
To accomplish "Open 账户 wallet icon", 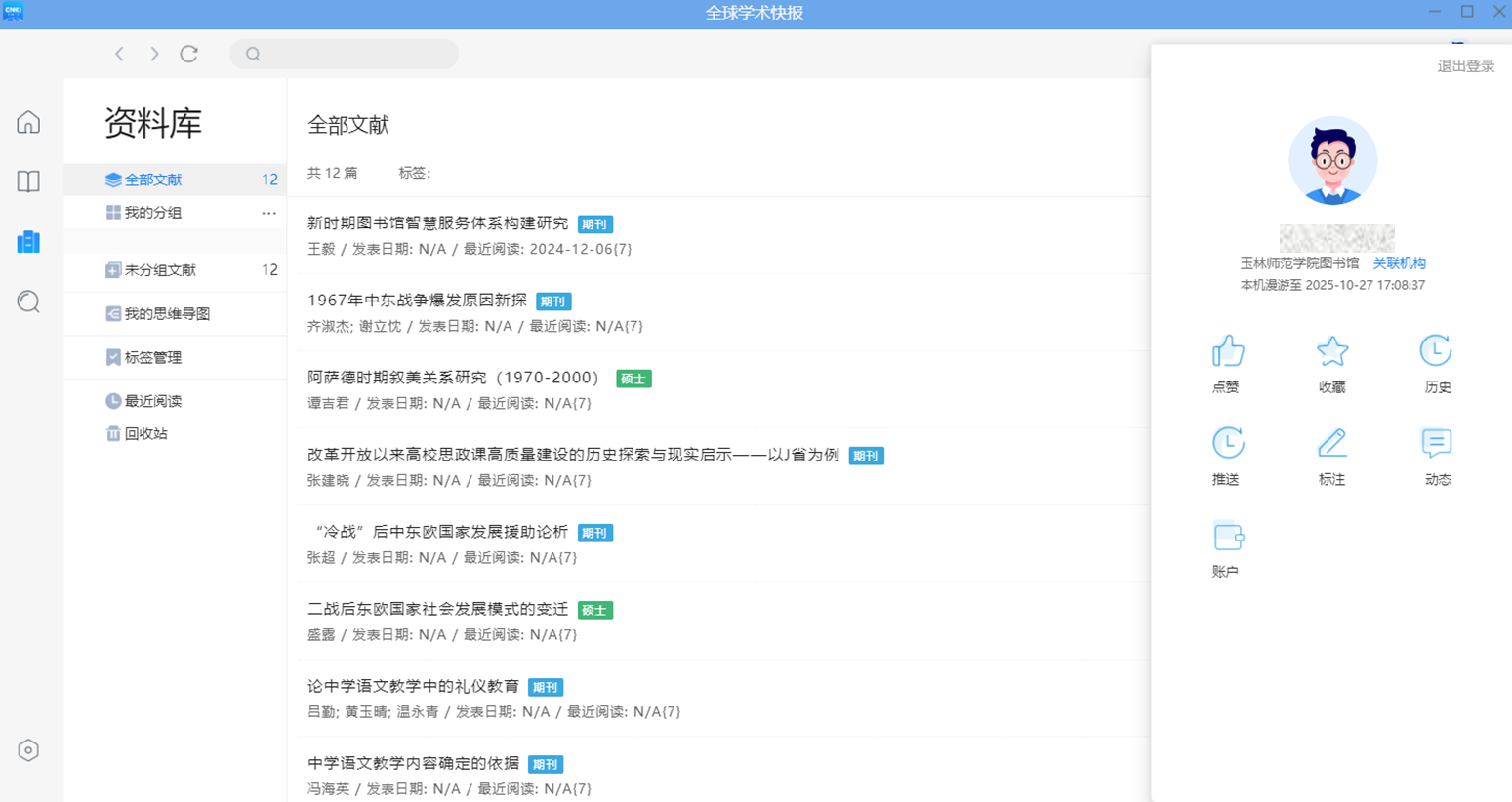I will 1227,537.
